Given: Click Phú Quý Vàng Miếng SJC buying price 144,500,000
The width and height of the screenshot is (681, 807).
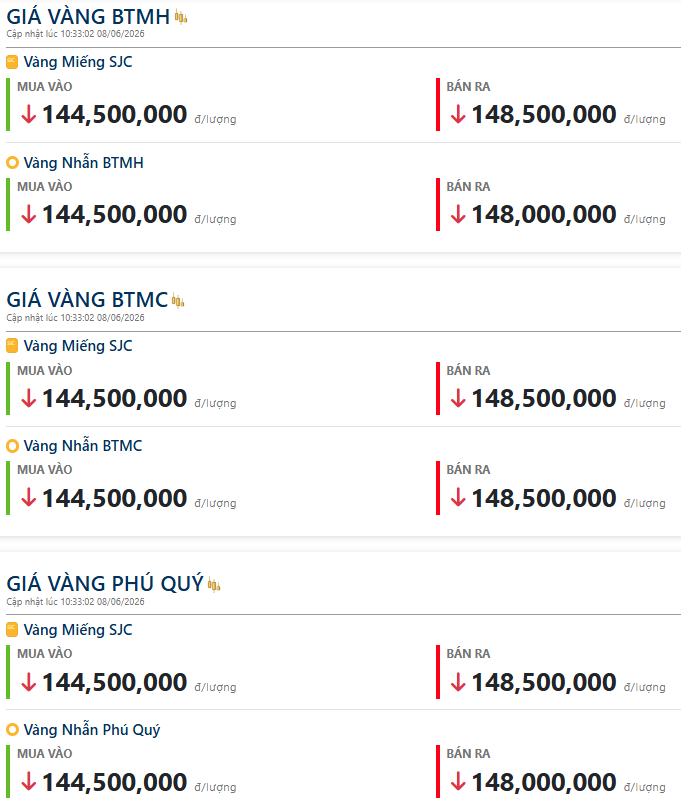Looking at the screenshot, I should pyautogui.click(x=114, y=682).
